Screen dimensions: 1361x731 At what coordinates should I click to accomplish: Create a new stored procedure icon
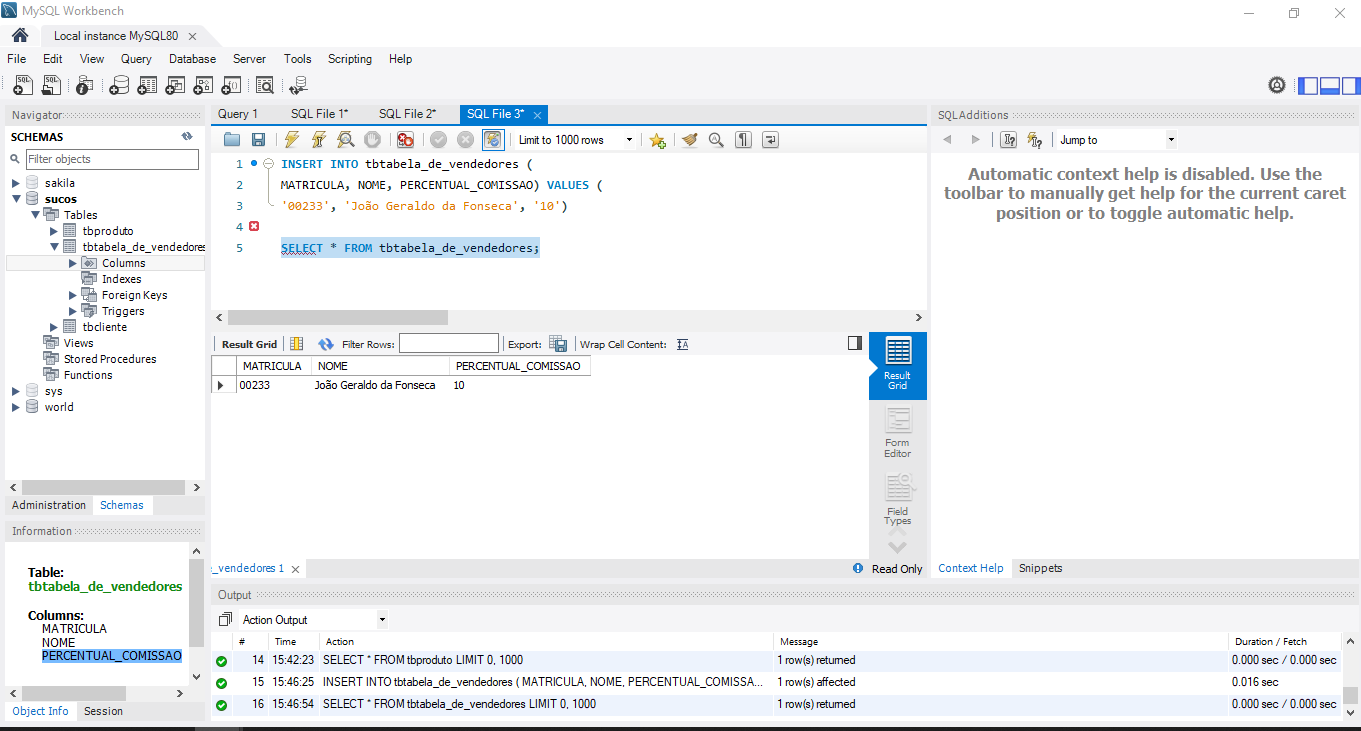pyautogui.click(x=203, y=85)
